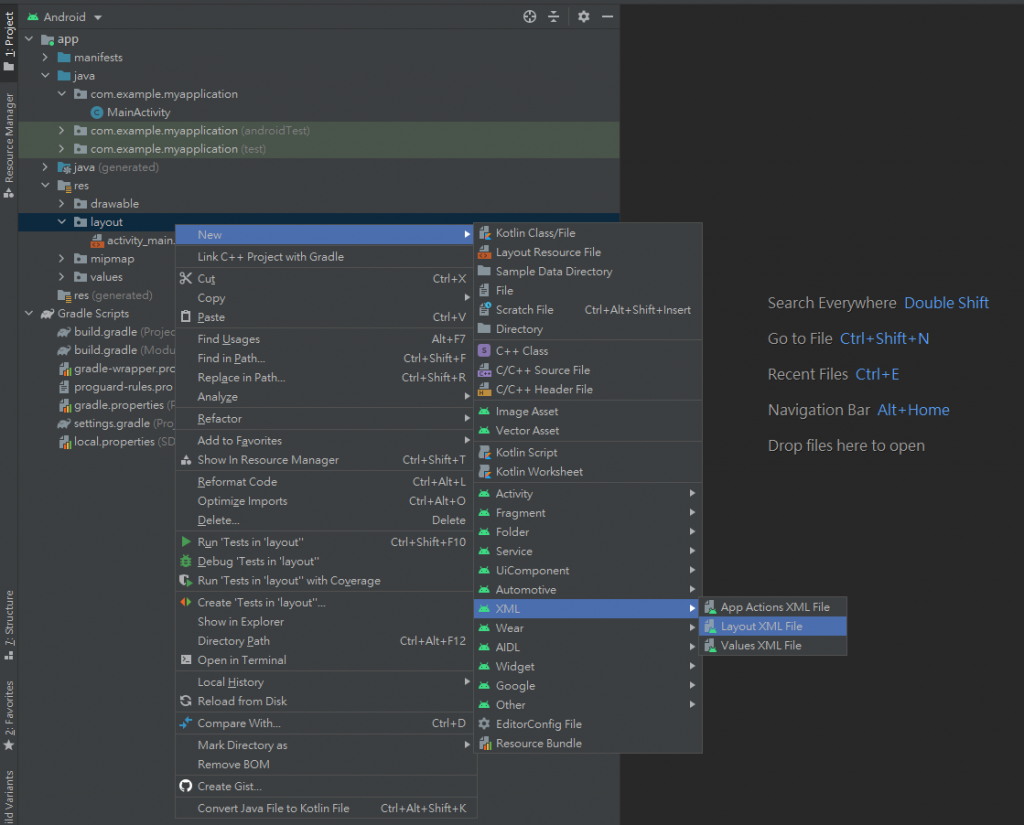Click Run with Coverage menu entry
This screenshot has width=1024, height=825.
[x=326, y=581]
